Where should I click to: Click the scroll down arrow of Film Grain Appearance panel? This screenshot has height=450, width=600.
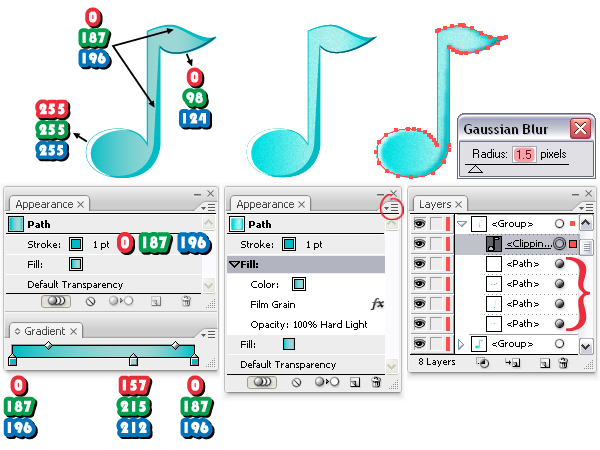(x=391, y=367)
